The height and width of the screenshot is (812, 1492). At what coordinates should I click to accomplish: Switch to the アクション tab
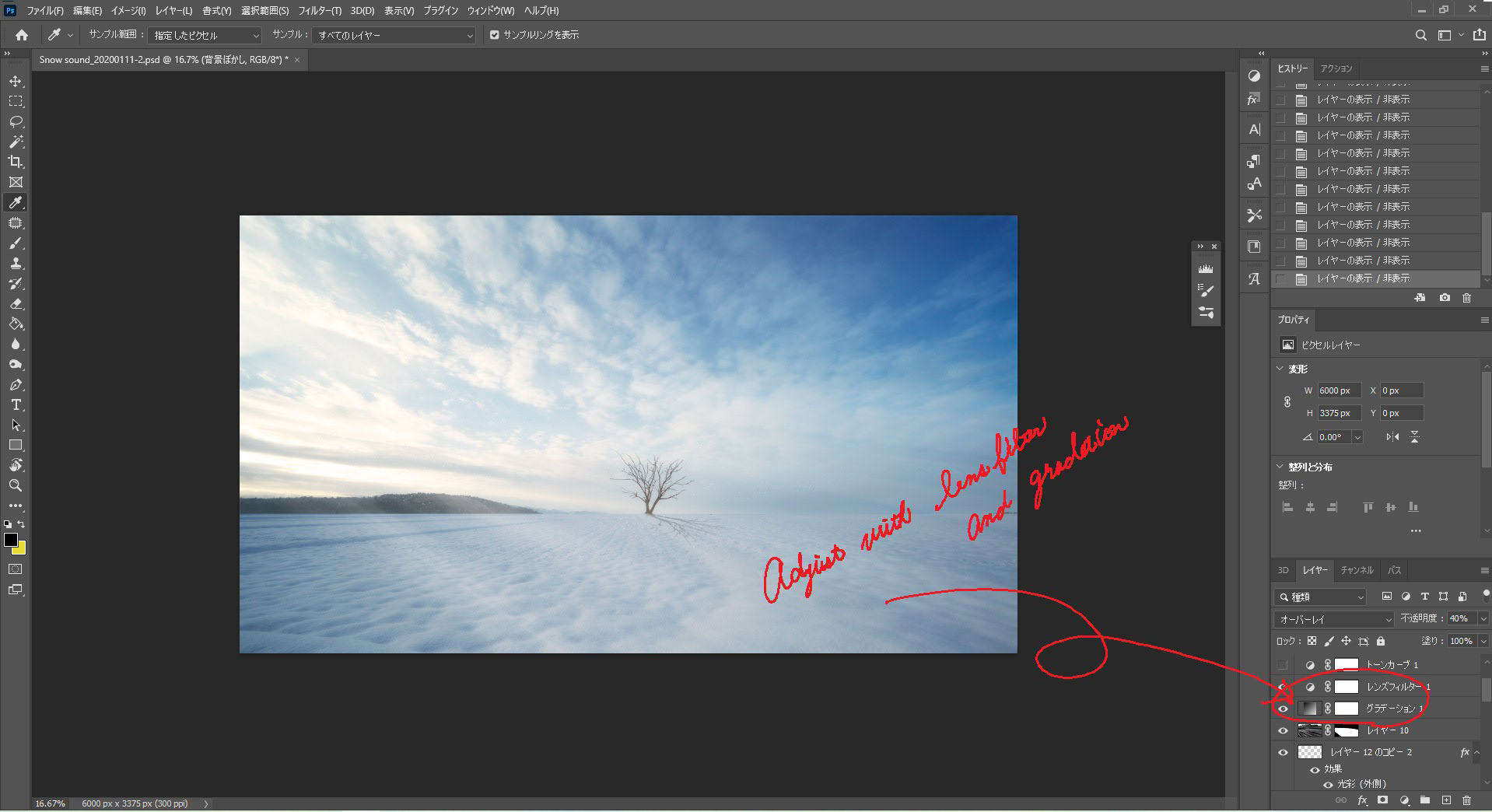(1336, 68)
